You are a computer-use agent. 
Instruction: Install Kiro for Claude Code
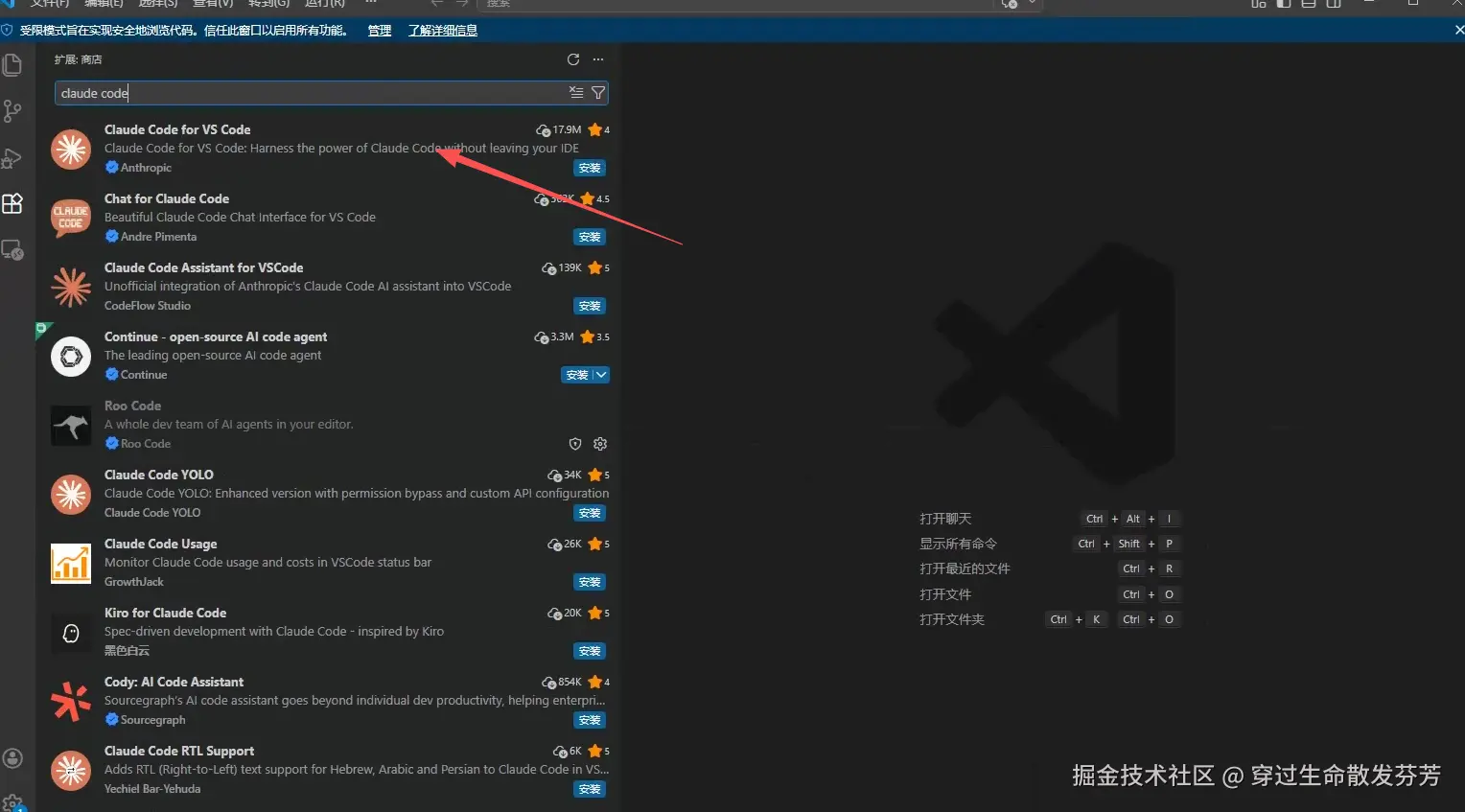click(x=590, y=651)
